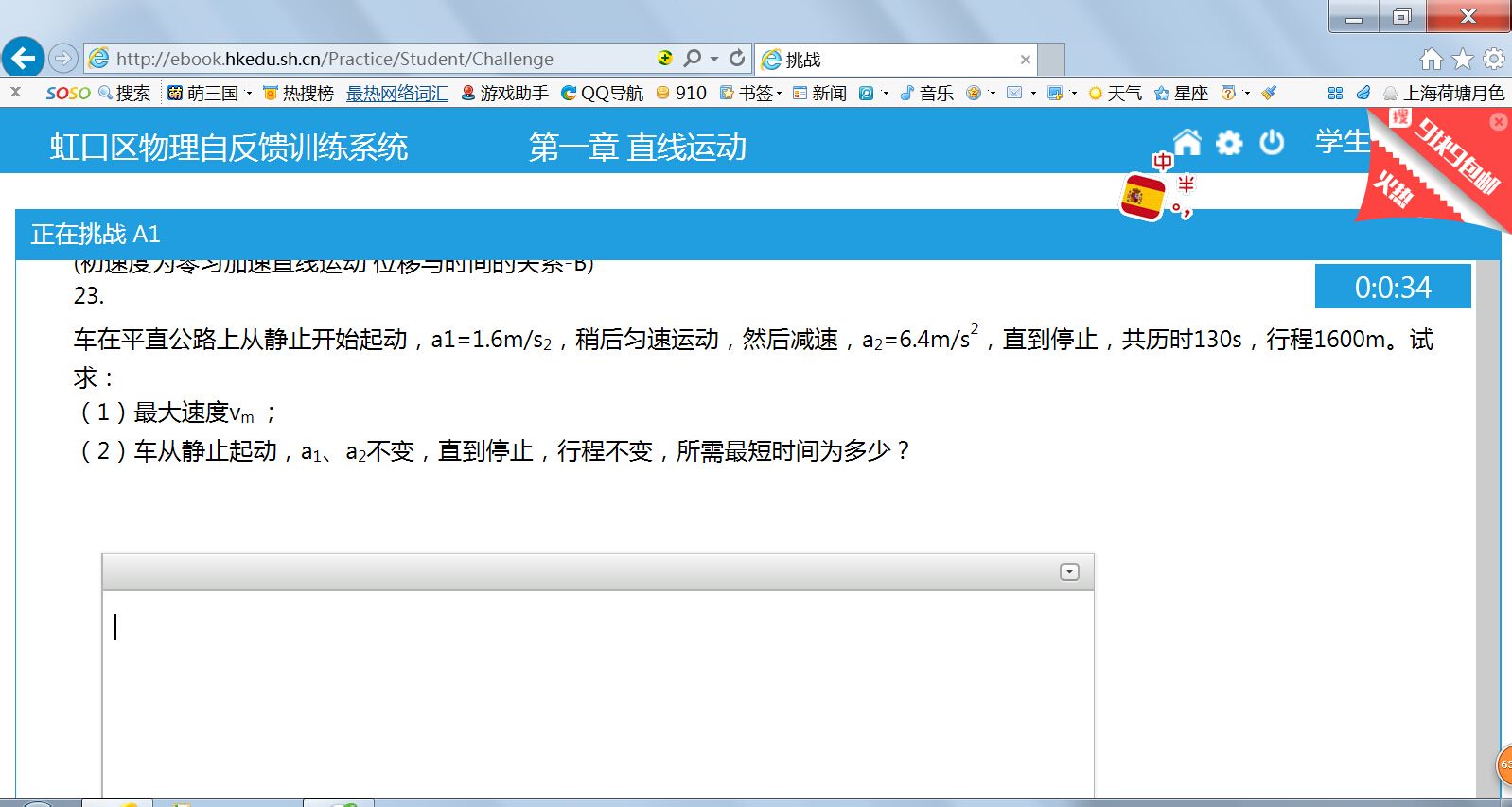The image size is (1512, 807).
Task: Open the browser Home page icon
Action: click(1431, 60)
